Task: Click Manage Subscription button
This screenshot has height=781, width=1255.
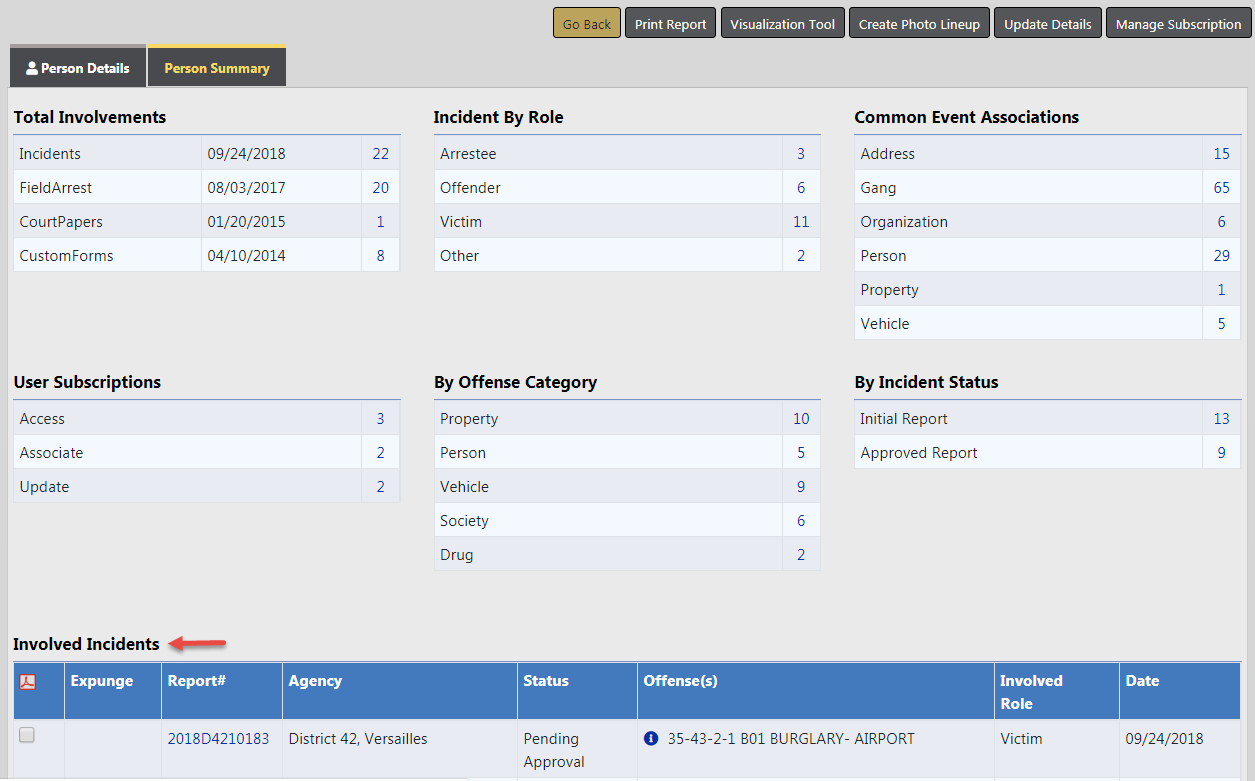Action: pyautogui.click(x=1178, y=24)
